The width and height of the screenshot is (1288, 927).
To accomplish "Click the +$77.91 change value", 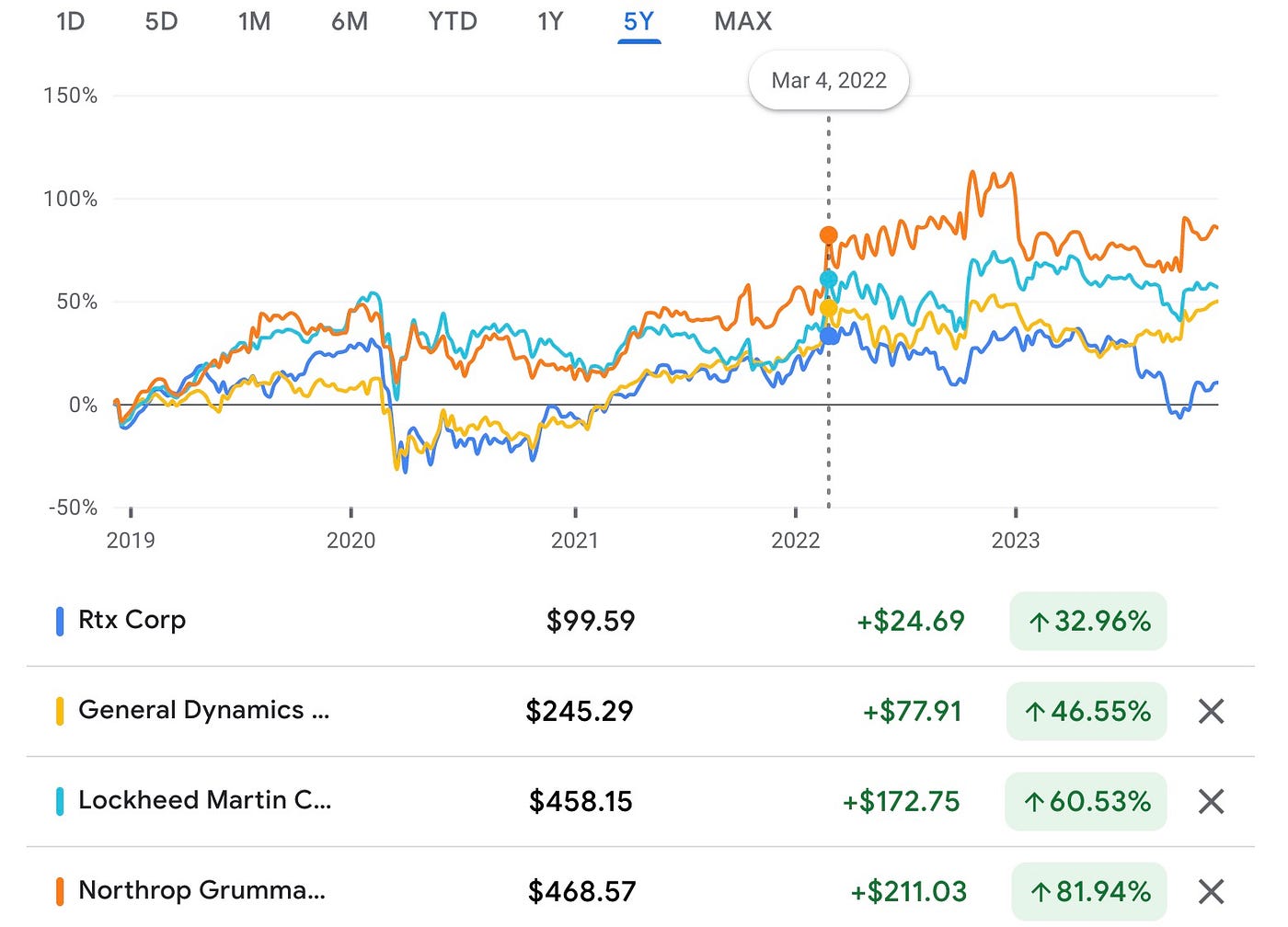I will point(912,711).
